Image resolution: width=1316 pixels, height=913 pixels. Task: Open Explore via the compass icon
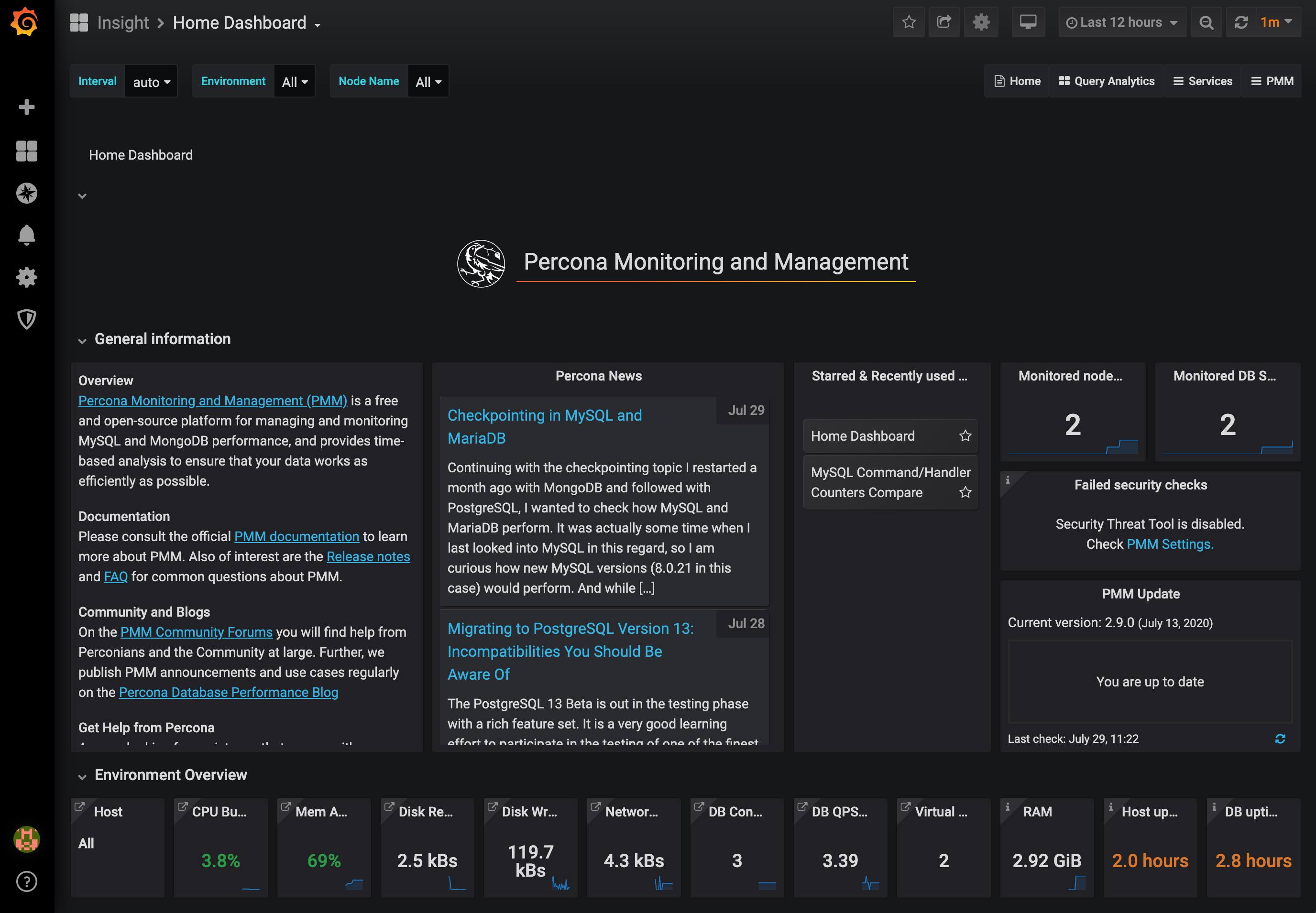coord(26,193)
